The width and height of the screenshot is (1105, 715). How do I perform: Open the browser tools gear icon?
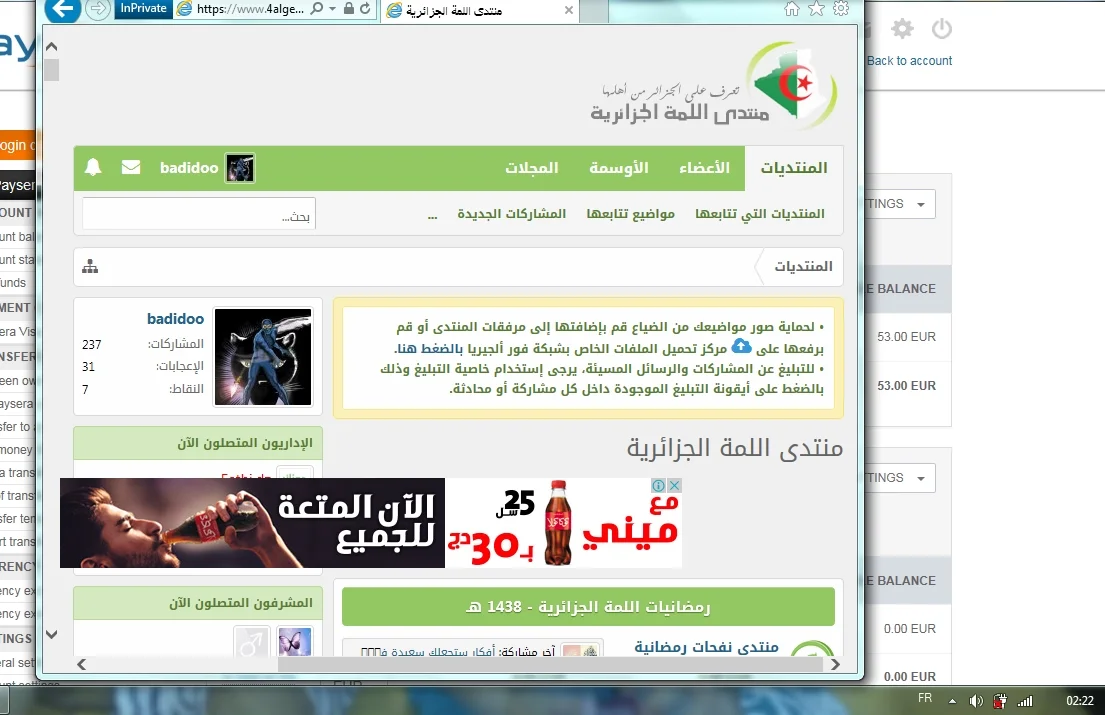click(x=841, y=9)
